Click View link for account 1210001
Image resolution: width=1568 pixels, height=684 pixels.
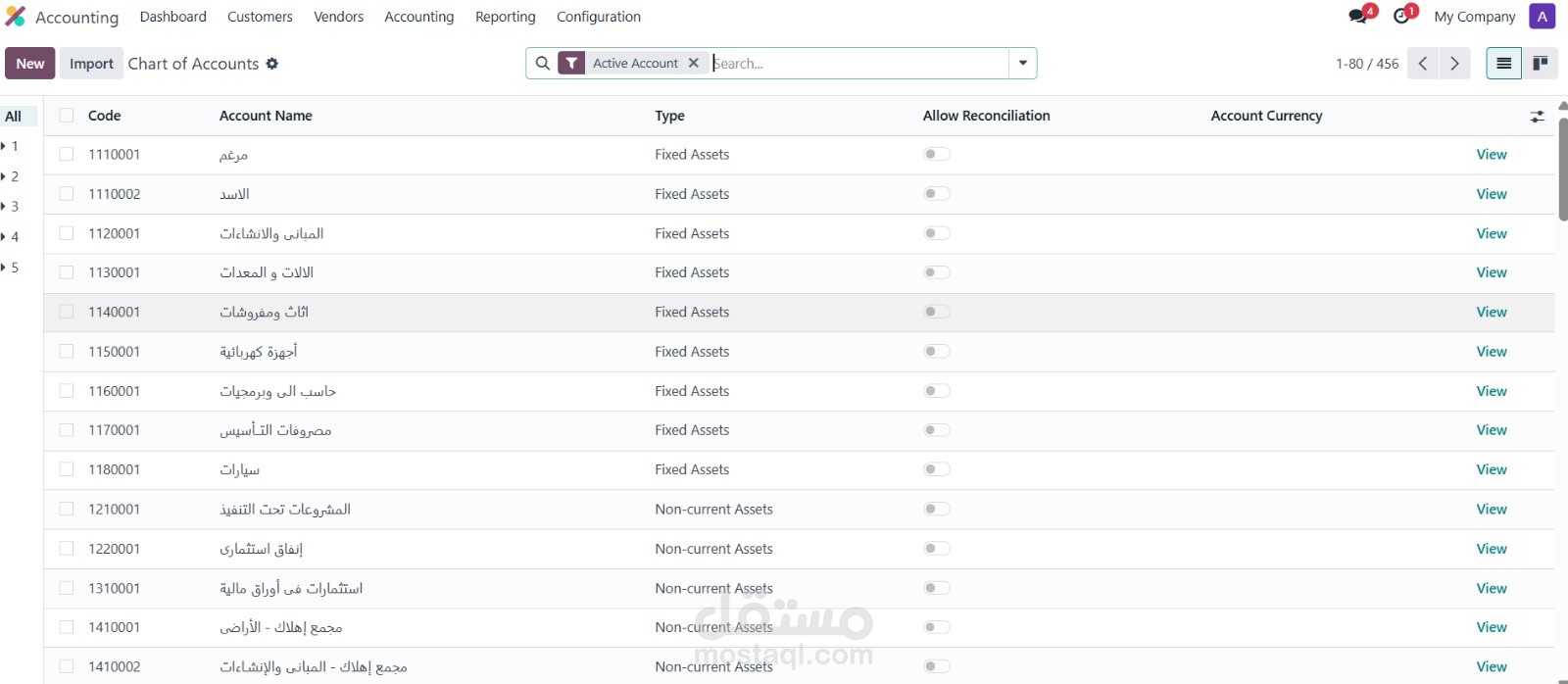(1491, 509)
